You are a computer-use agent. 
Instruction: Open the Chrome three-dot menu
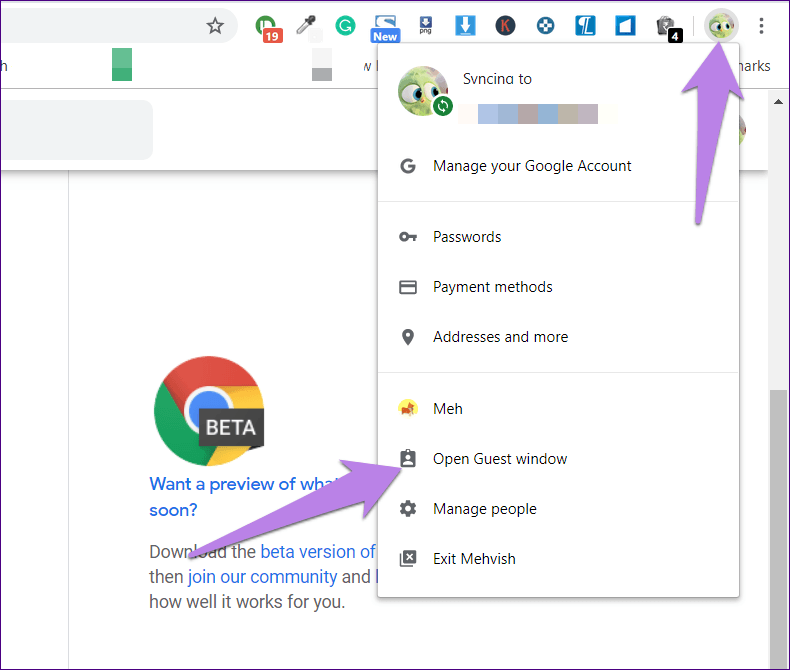pyautogui.click(x=763, y=26)
